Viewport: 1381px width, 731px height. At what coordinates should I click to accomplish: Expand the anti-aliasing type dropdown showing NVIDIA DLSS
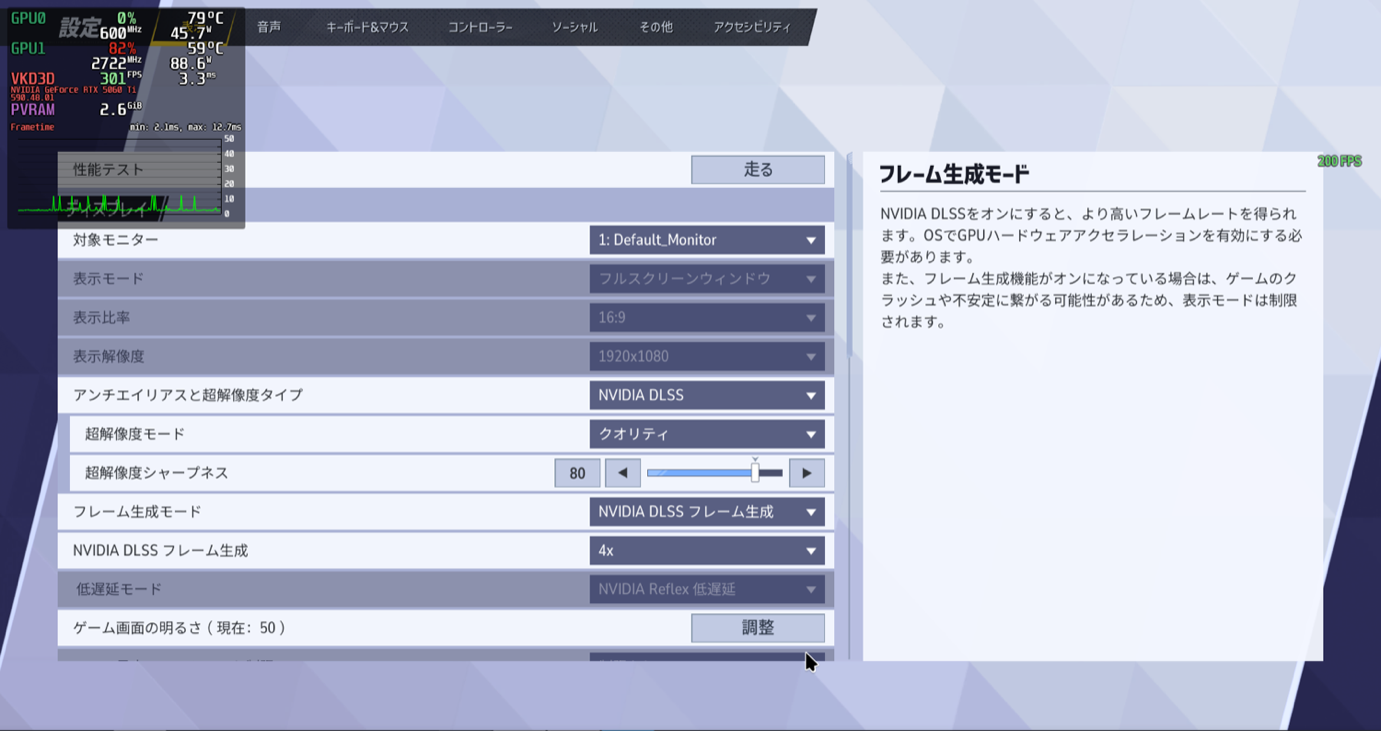(707, 395)
